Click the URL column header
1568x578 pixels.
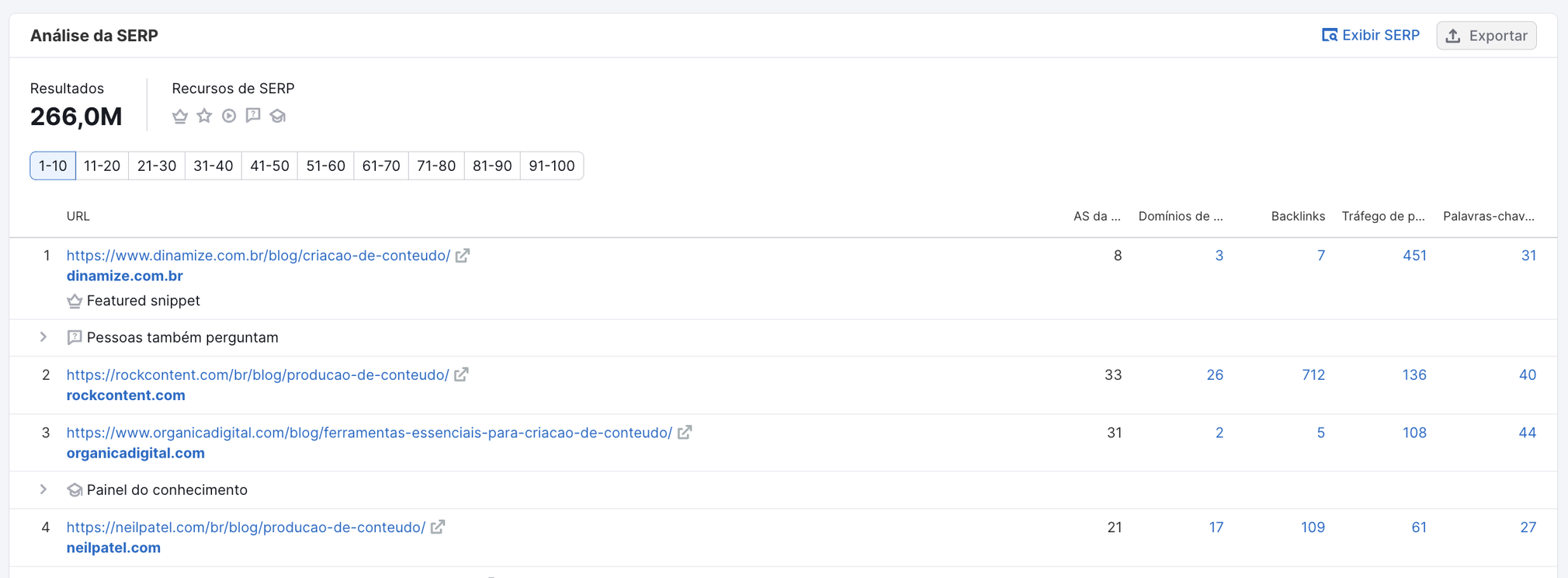[78, 216]
